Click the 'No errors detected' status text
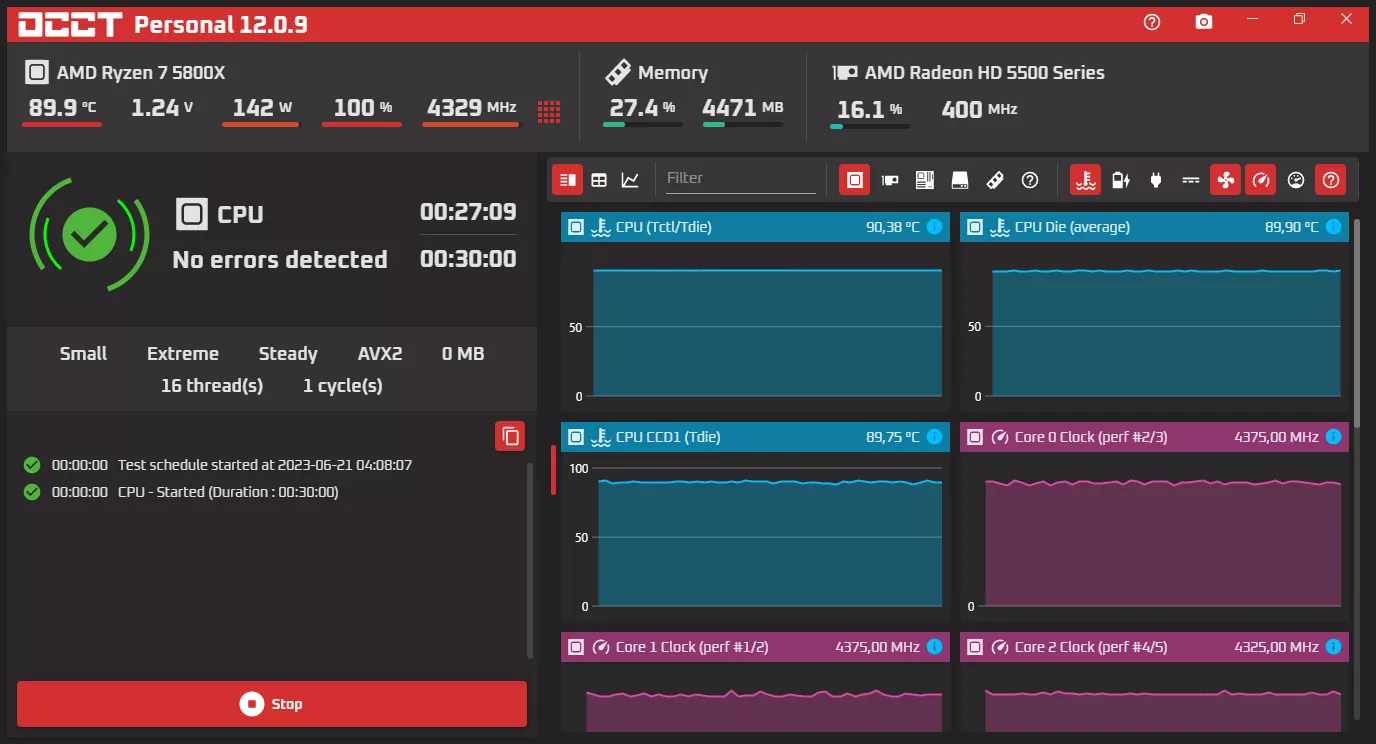1376x744 pixels. [280, 260]
